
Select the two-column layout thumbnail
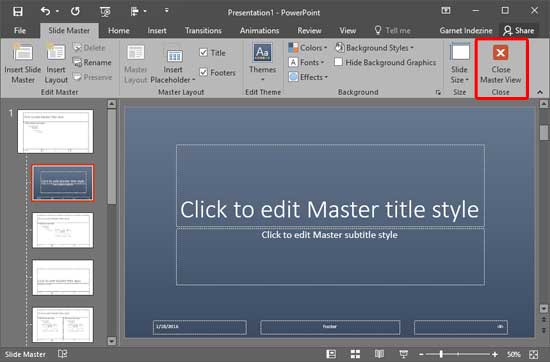[63, 325]
